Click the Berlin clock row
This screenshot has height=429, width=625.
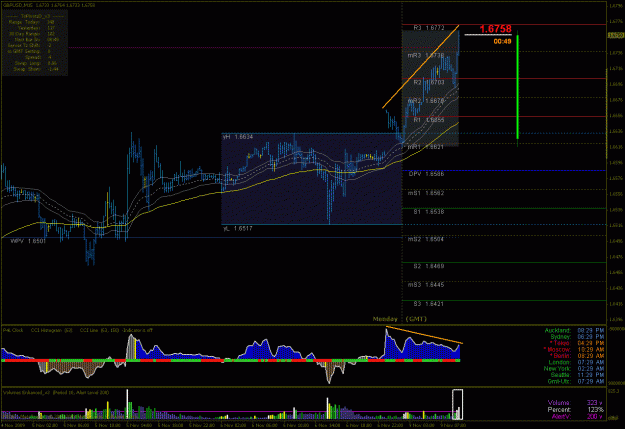pos(577,356)
